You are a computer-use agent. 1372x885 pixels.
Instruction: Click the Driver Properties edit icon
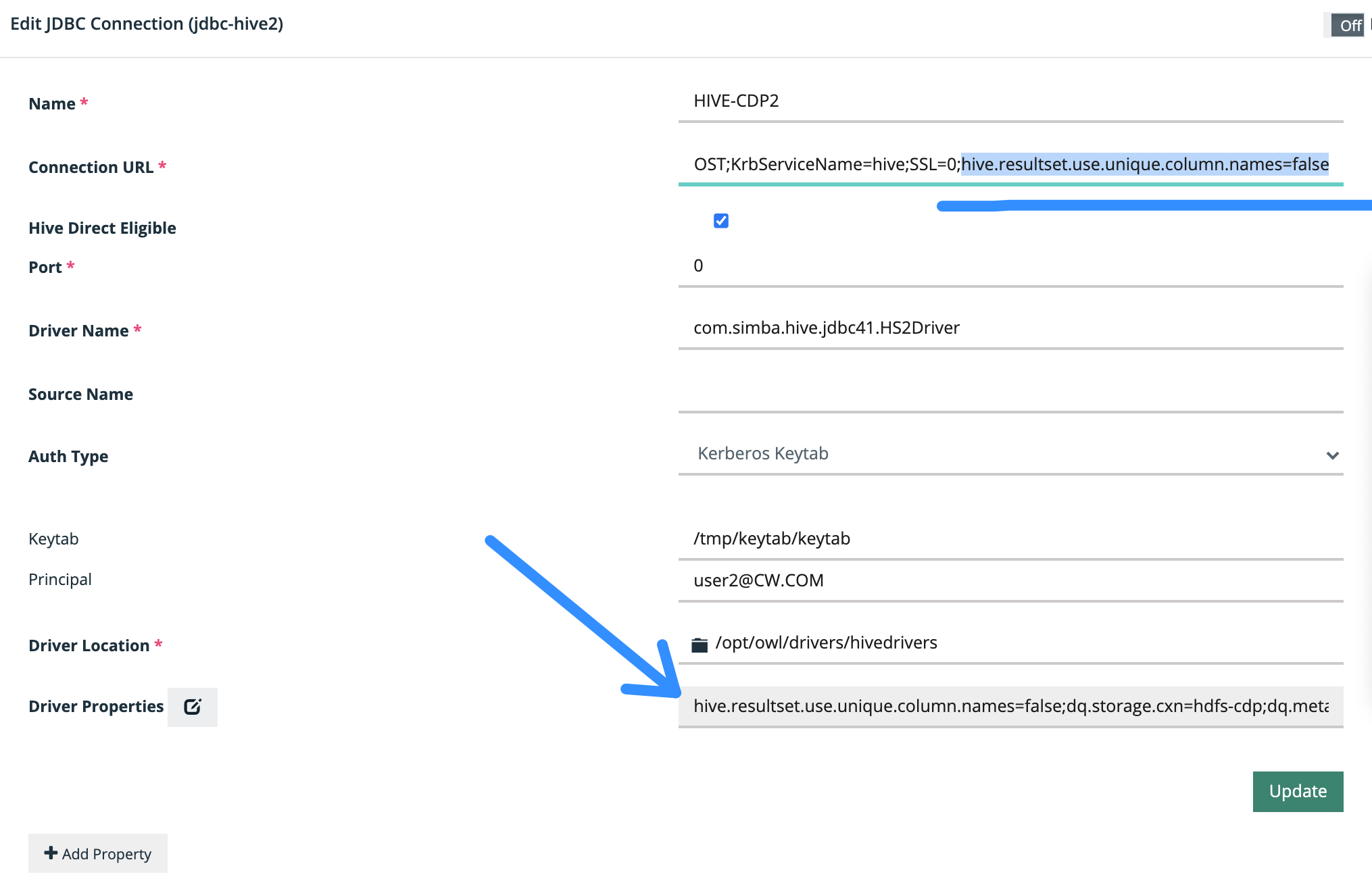(193, 707)
